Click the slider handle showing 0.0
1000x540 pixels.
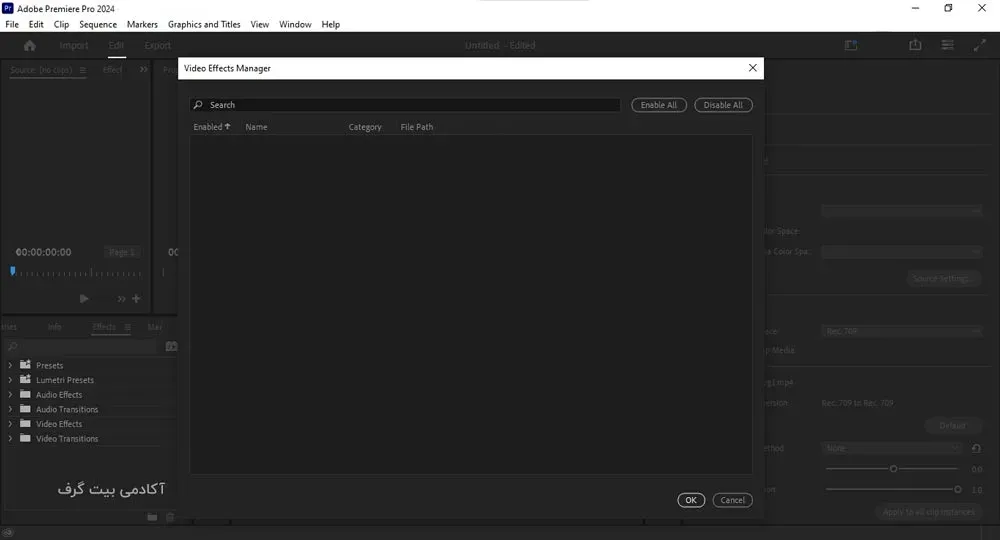[893, 469]
